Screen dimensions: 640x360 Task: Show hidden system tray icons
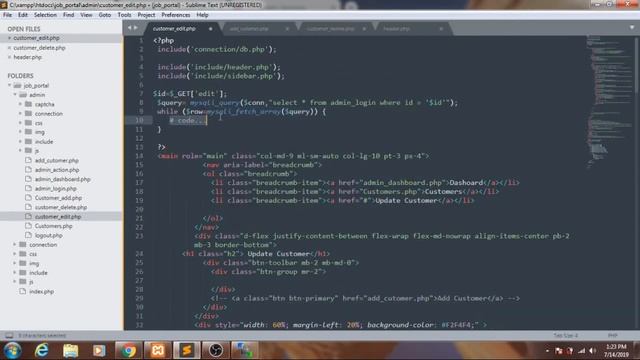point(547,351)
